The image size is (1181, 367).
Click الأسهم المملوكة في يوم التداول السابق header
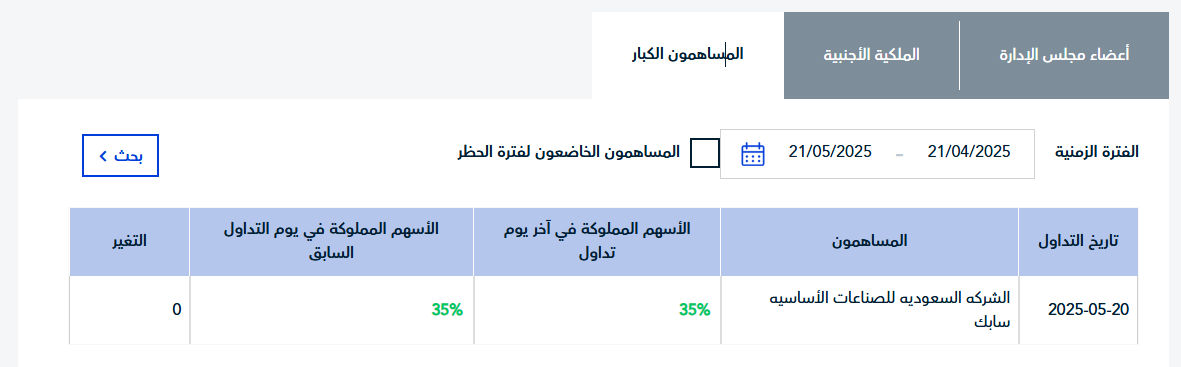(x=331, y=242)
